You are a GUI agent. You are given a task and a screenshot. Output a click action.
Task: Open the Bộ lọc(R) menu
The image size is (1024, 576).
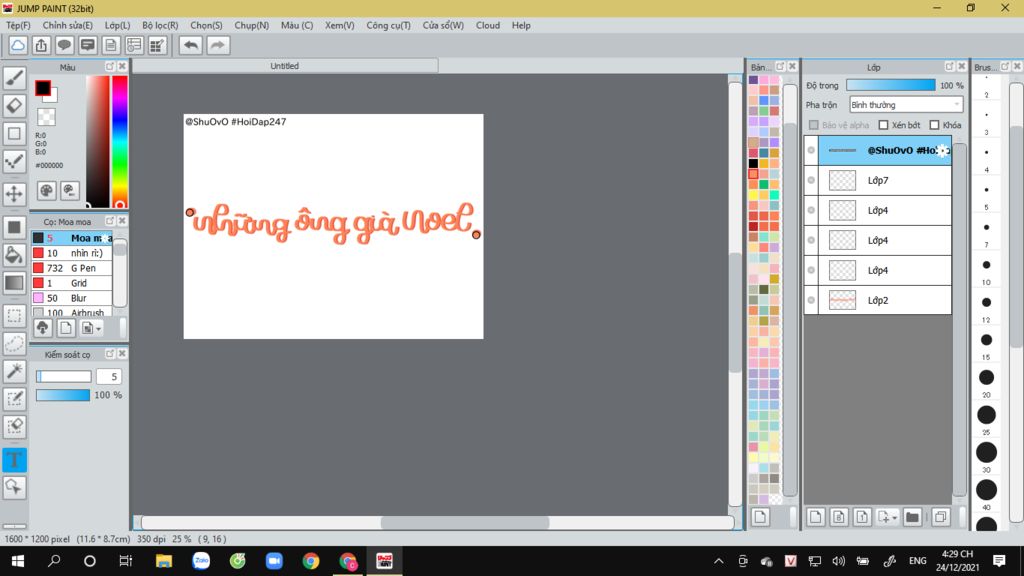pos(160,25)
